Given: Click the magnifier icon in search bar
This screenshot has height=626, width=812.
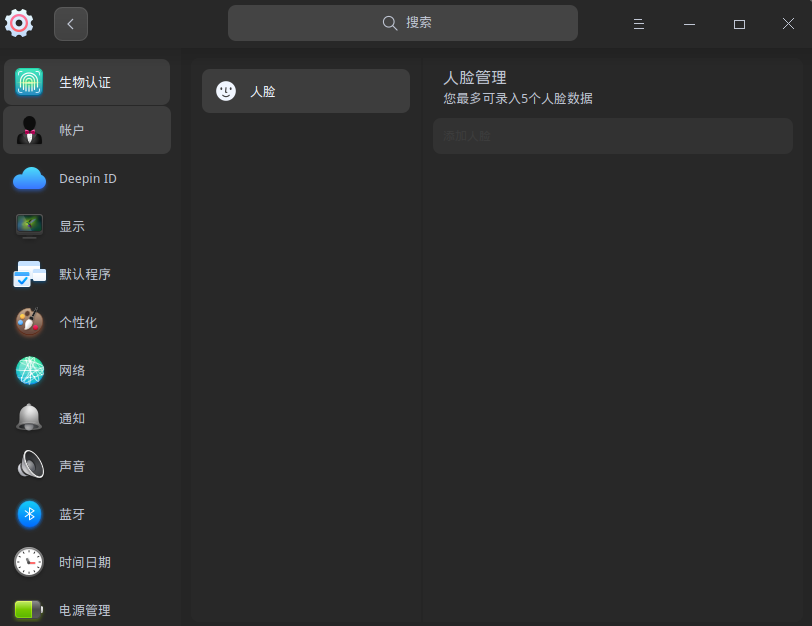Looking at the screenshot, I should [389, 23].
